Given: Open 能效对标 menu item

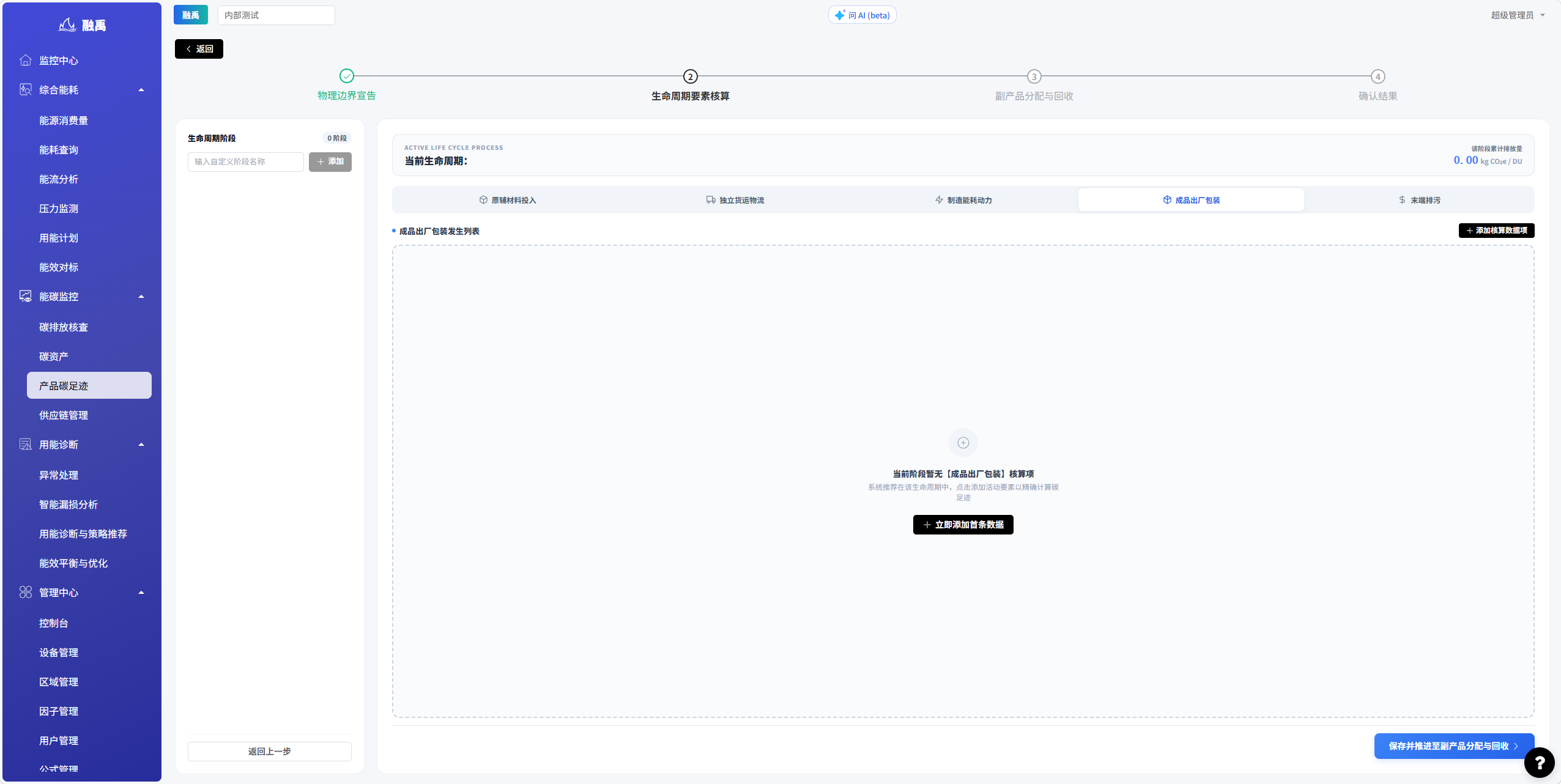Looking at the screenshot, I should click(89, 267).
